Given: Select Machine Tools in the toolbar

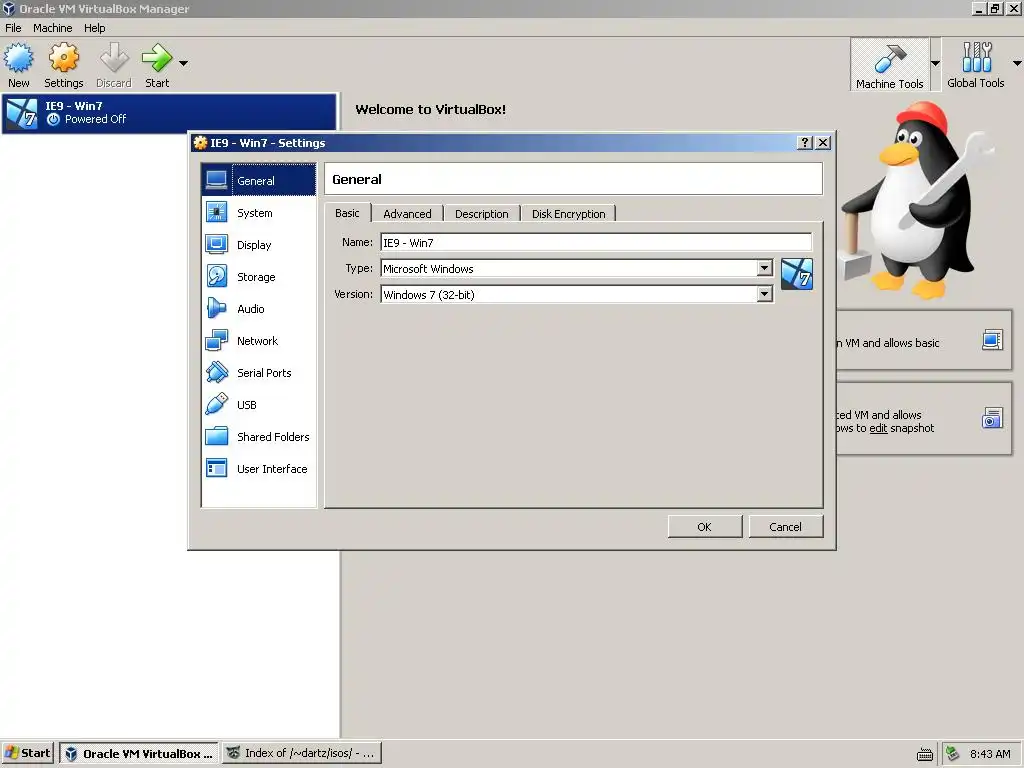Looking at the screenshot, I should pos(889,64).
